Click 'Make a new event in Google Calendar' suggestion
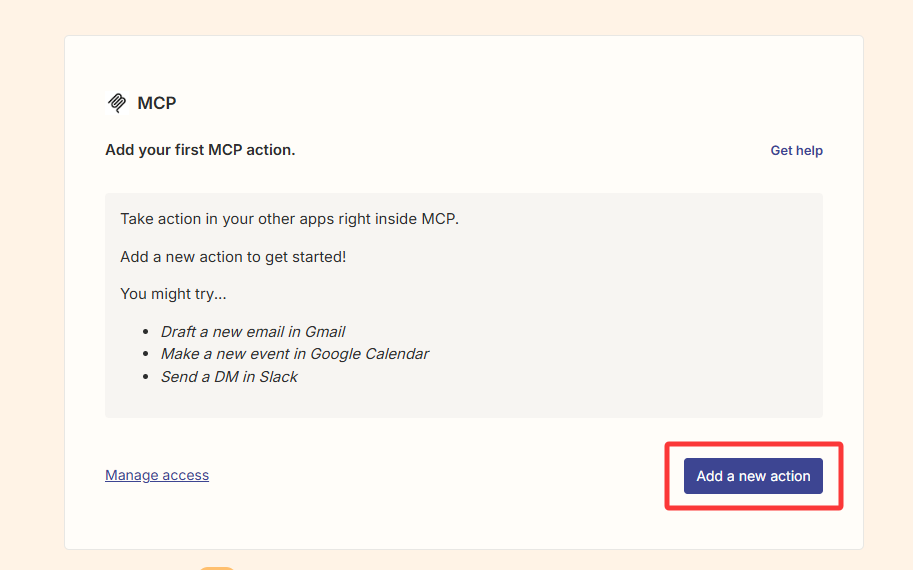This screenshot has height=570, width=913. pyautogui.click(x=295, y=354)
